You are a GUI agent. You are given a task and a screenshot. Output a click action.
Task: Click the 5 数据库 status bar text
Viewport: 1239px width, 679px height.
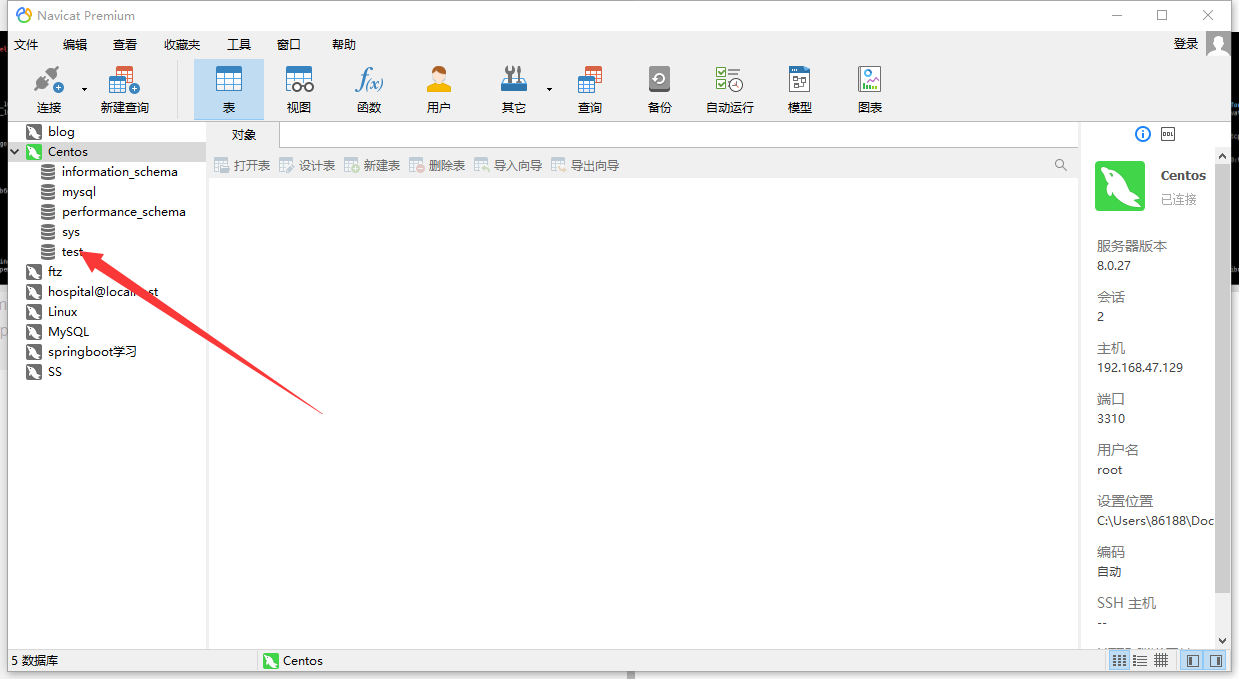[x=35, y=661]
